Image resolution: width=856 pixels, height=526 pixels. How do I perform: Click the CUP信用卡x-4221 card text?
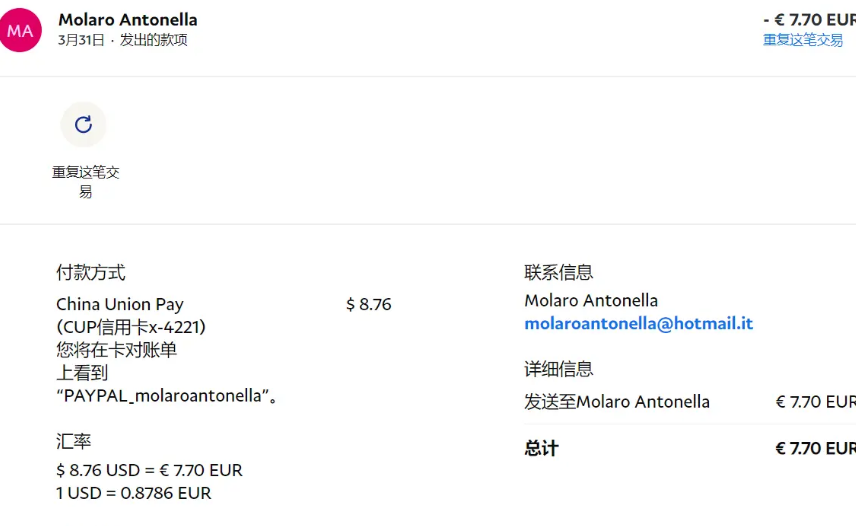coord(131,327)
